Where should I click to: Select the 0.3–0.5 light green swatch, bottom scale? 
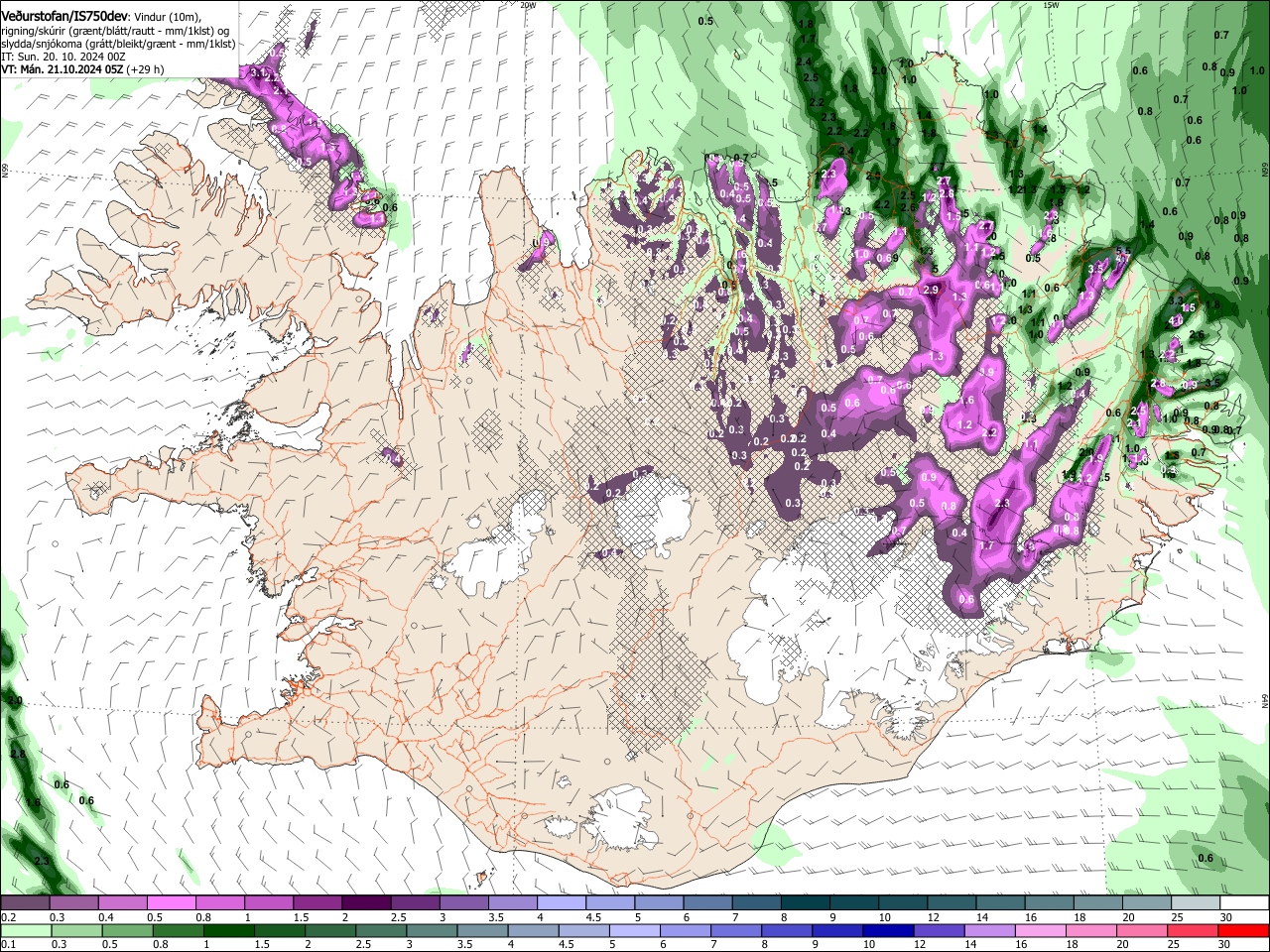click(x=76, y=930)
